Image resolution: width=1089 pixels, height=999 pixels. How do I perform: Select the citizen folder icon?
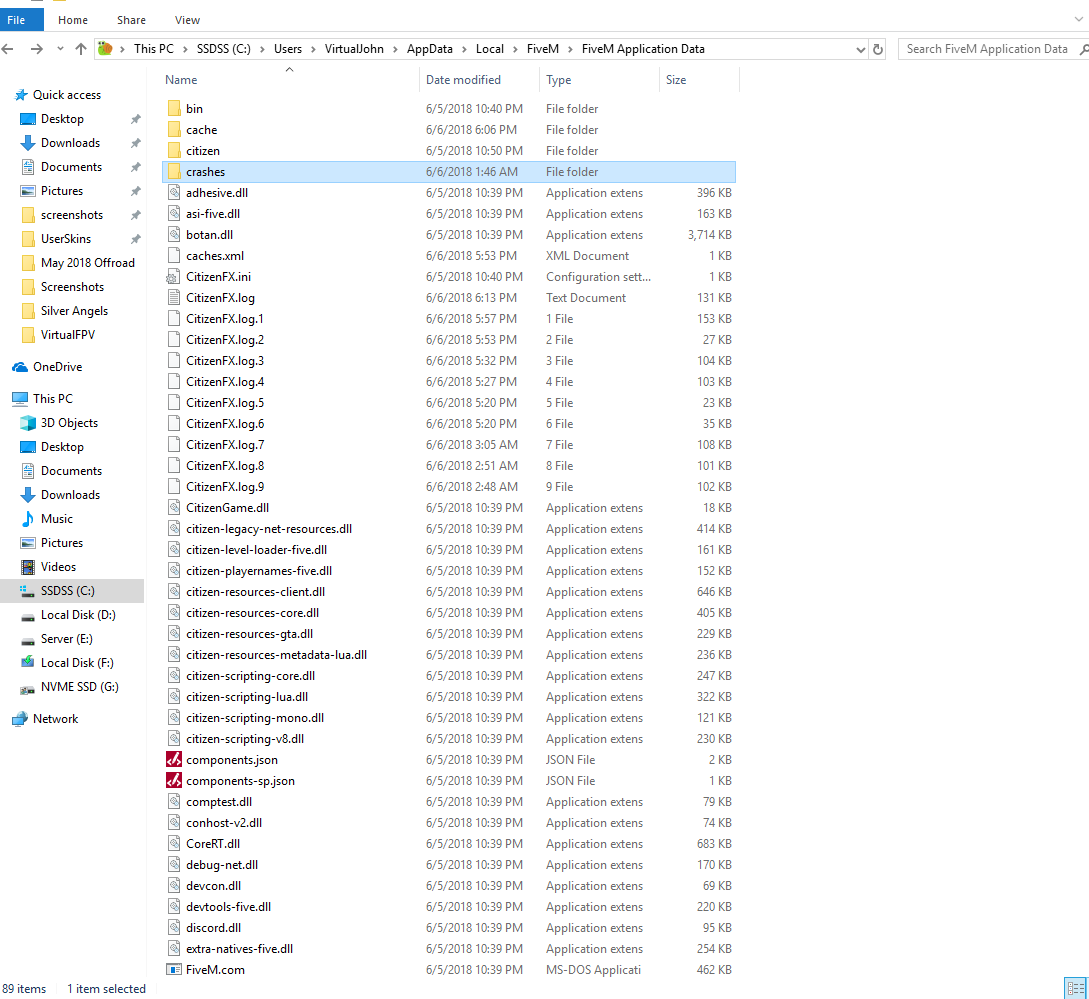(174, 150)
